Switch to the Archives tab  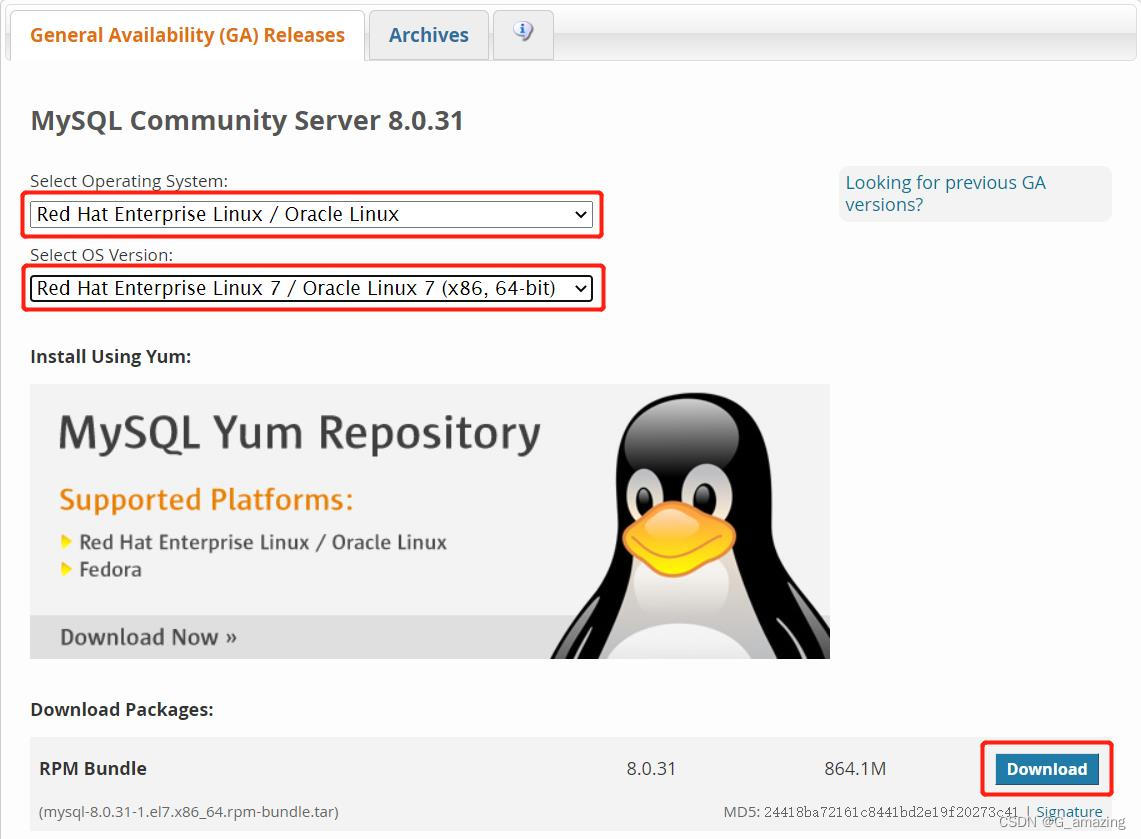(x=429, y=35)
